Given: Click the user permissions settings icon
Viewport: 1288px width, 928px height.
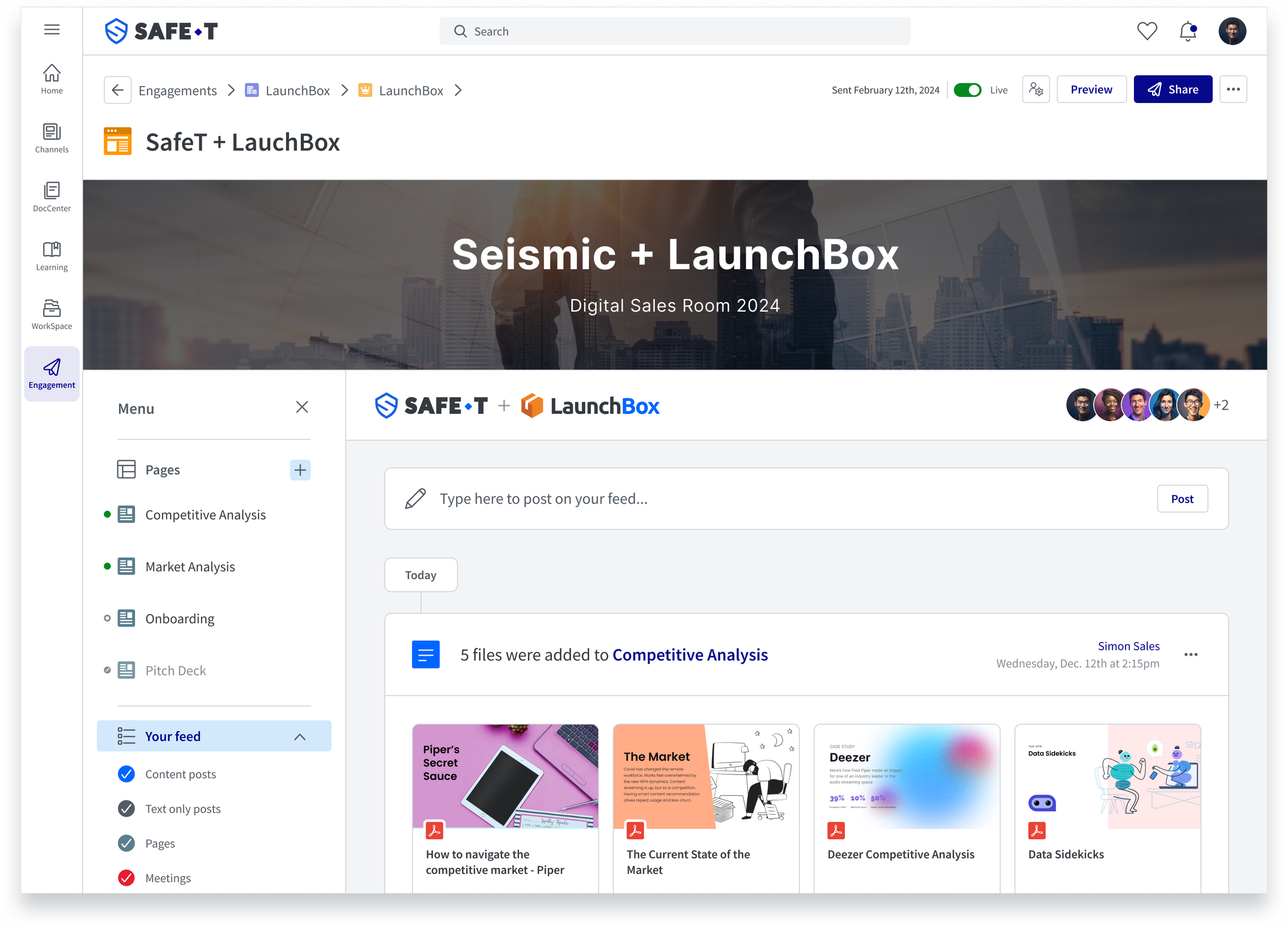Looking at the screenshot, I should 1035,90.
